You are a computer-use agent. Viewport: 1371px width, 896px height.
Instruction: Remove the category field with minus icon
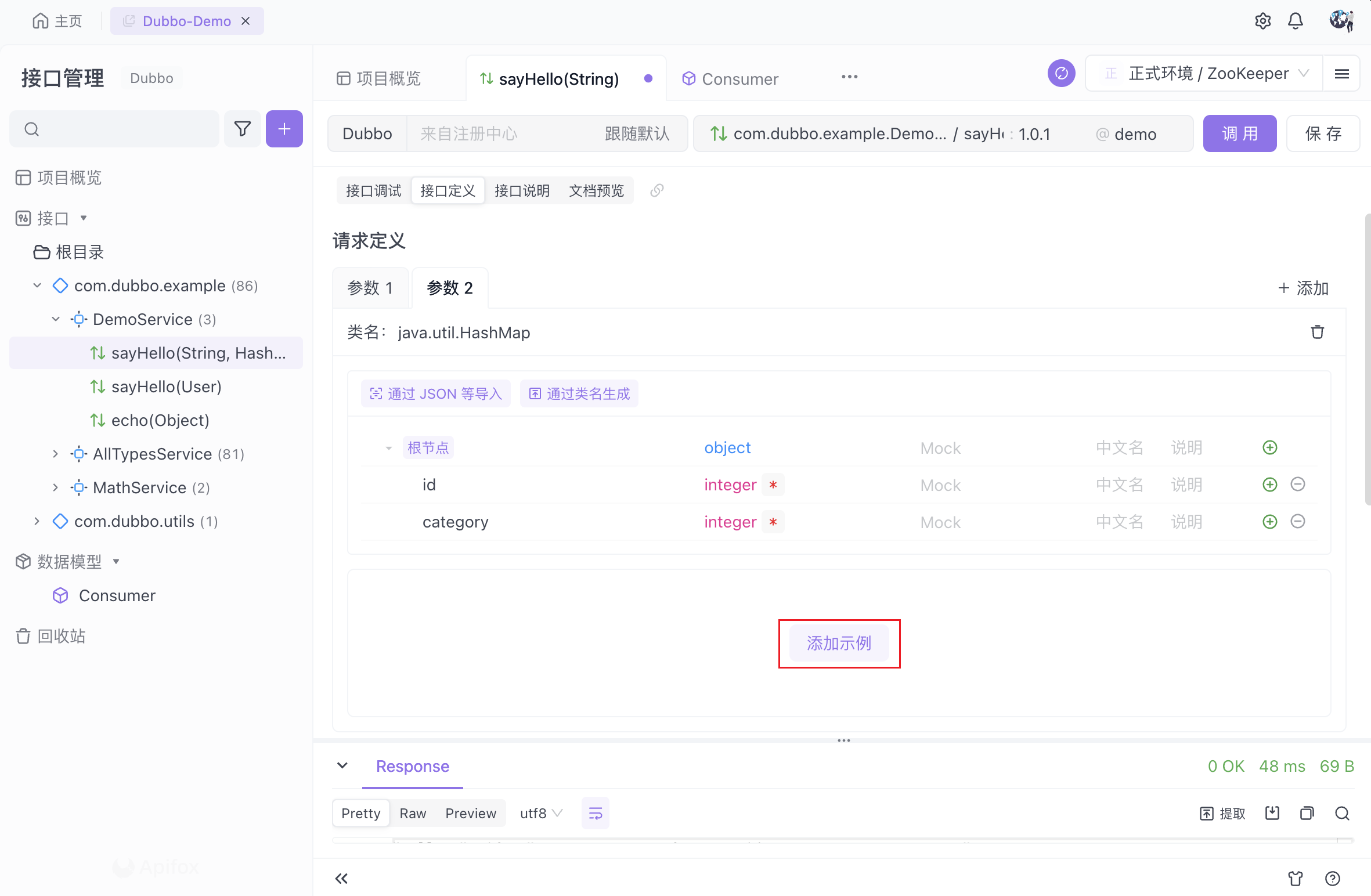[1298, 521]
